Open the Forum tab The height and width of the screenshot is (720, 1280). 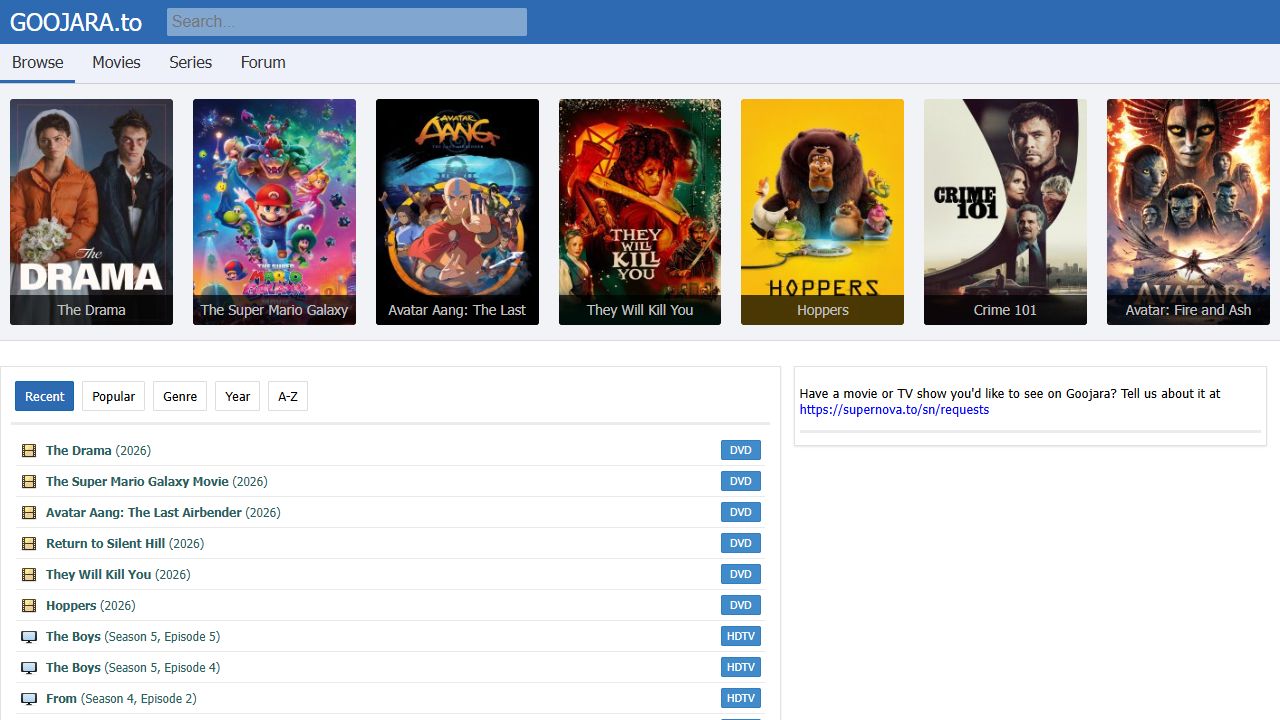(x=263, y=62)
